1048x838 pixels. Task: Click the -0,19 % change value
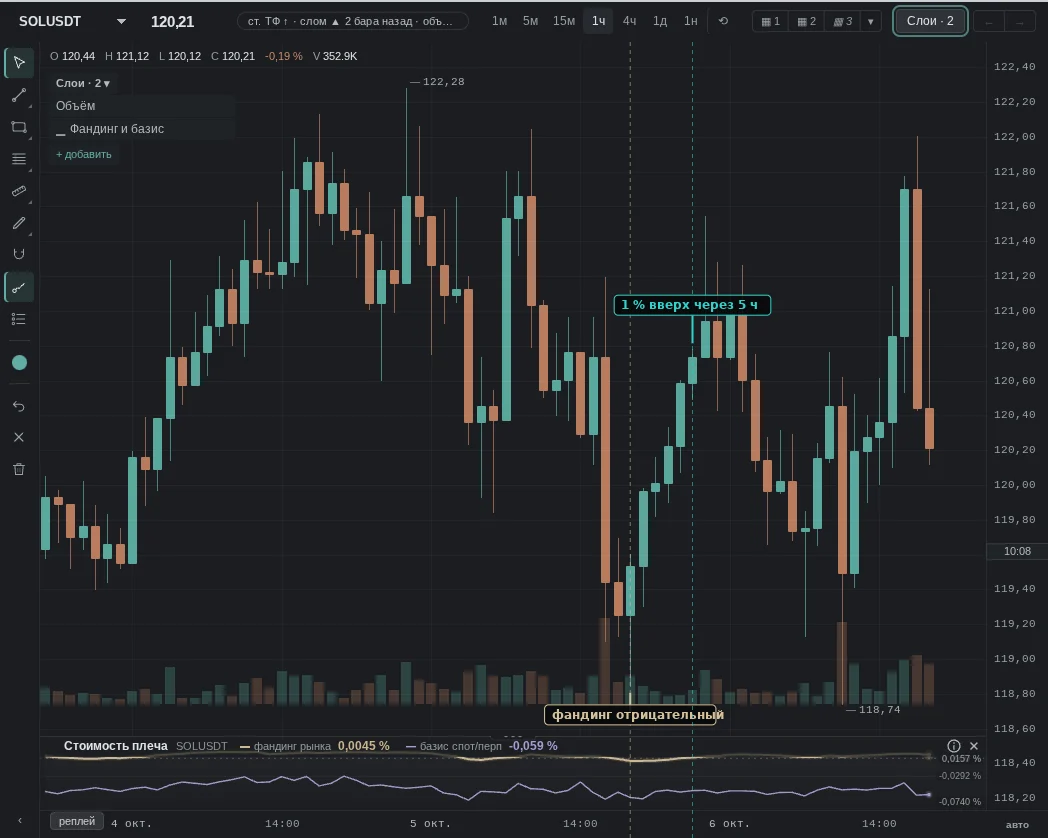pos(283,56)
